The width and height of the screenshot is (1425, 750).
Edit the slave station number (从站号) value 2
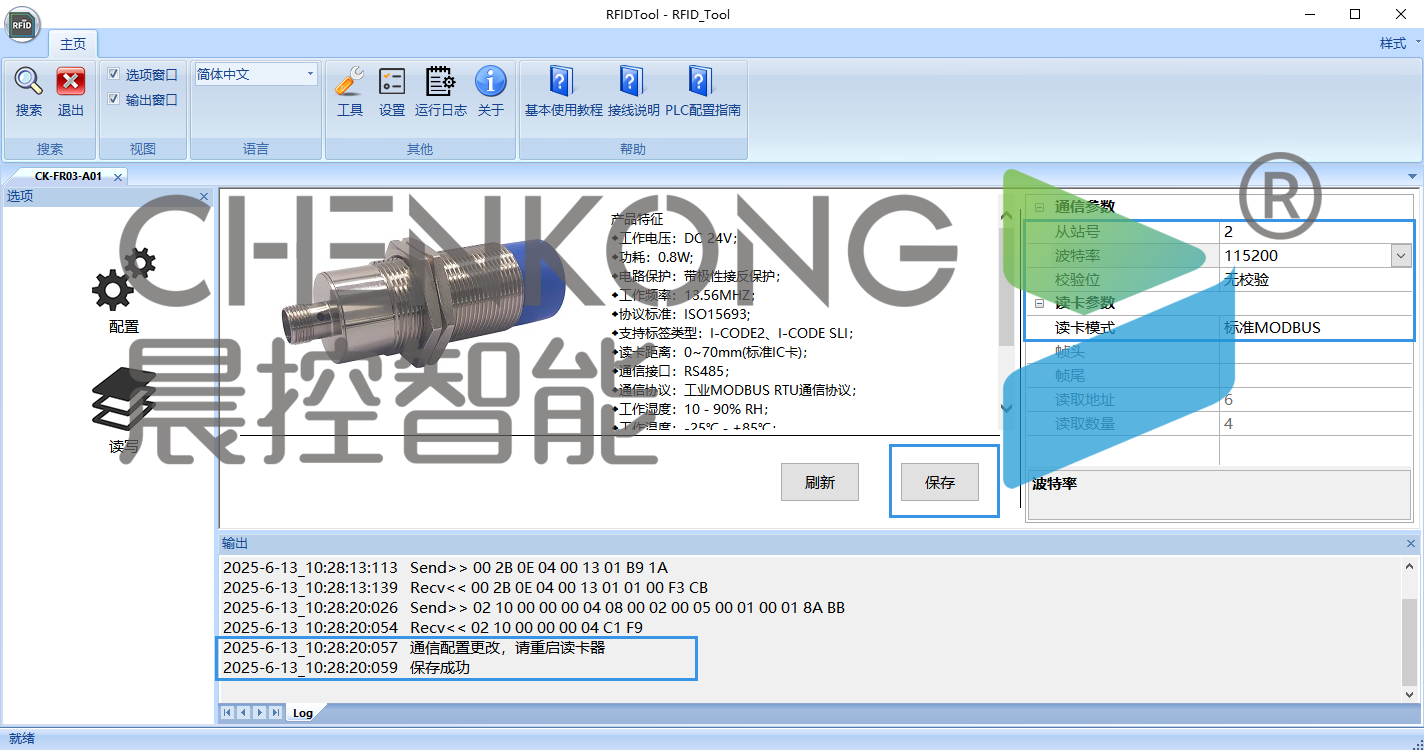coord(1315,231)
